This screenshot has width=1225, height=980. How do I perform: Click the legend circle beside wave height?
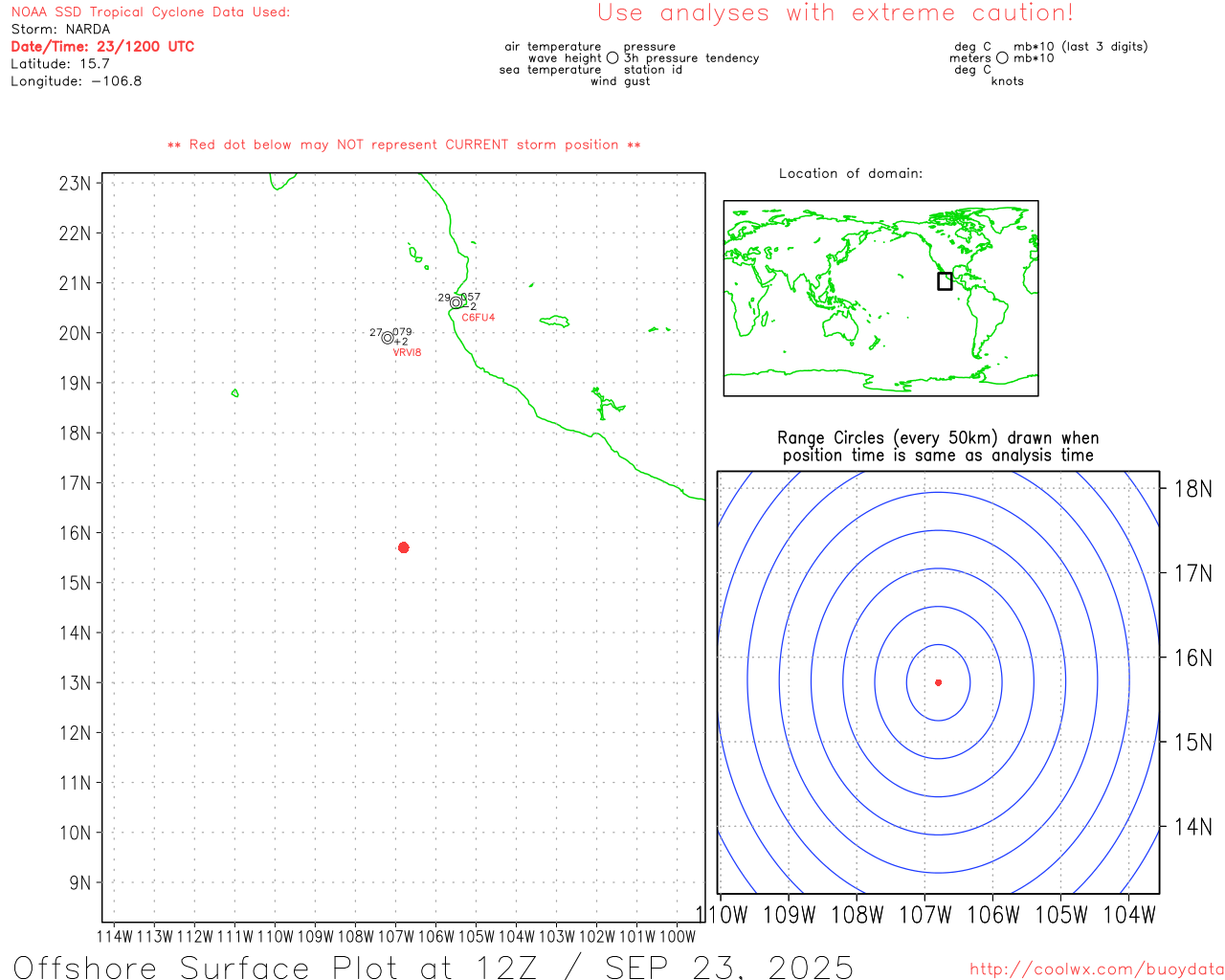(x=612, y=58)
